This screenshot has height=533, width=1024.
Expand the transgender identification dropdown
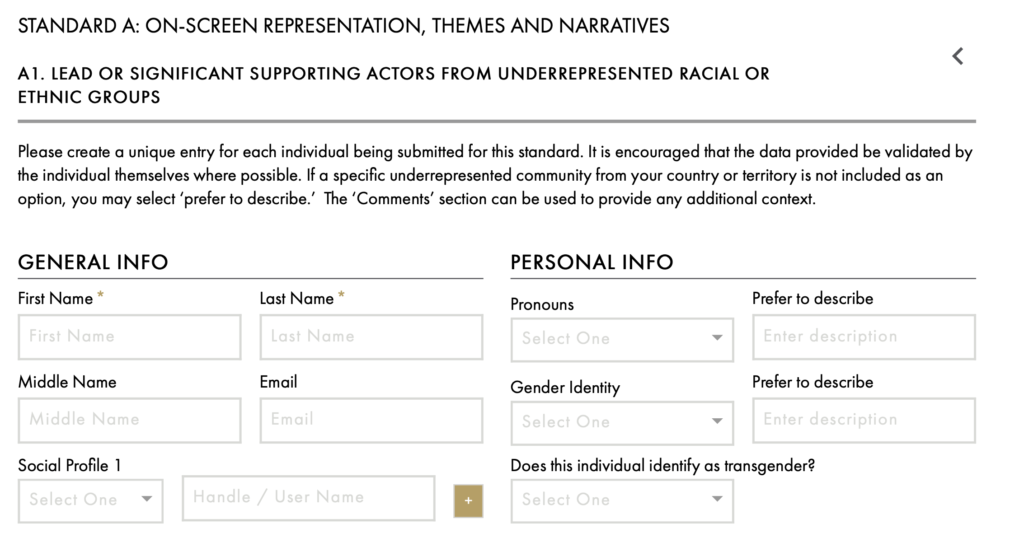click(622, 501)
